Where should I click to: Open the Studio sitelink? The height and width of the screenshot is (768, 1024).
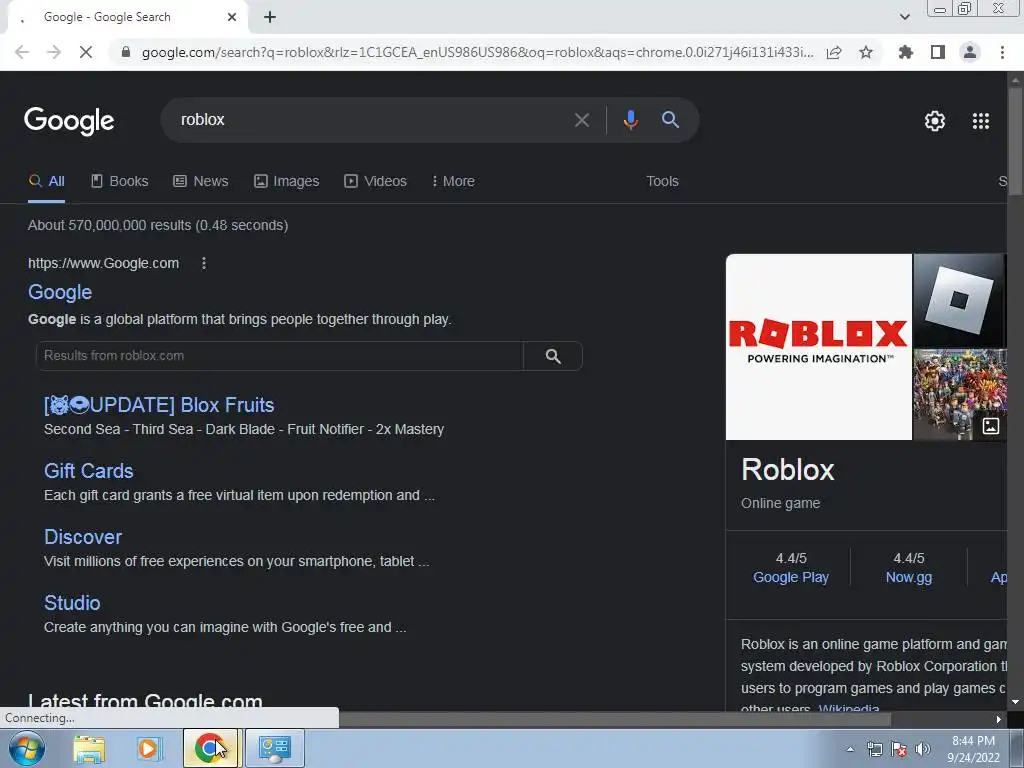[72, 603]
